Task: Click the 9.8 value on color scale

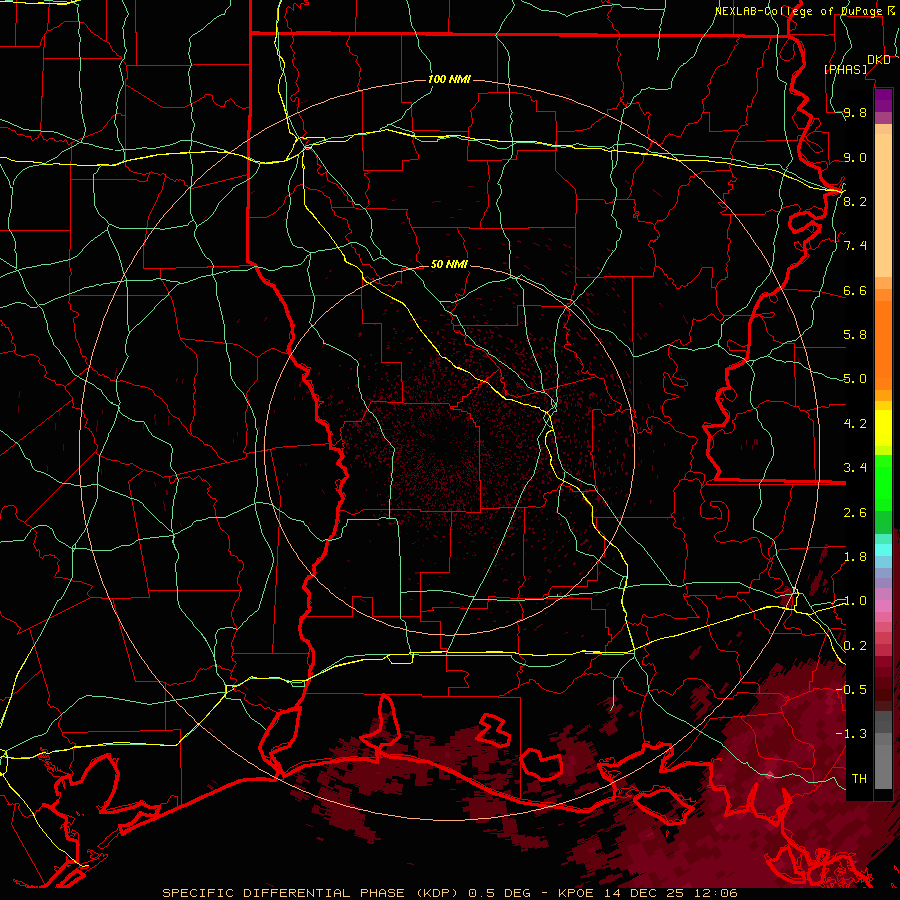Action: click(855, 112)
